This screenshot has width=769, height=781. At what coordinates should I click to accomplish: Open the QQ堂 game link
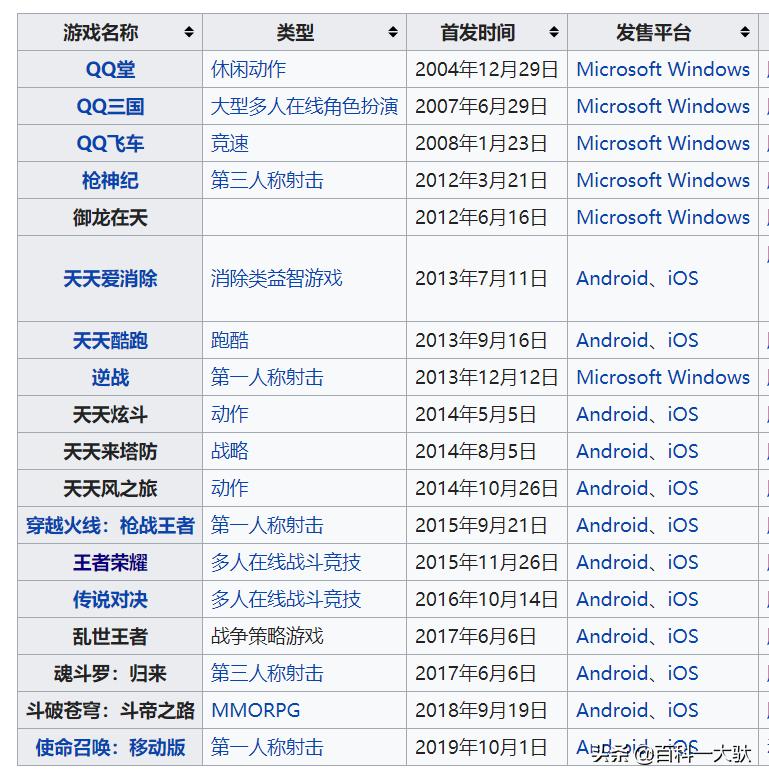[x=110, y=70]
